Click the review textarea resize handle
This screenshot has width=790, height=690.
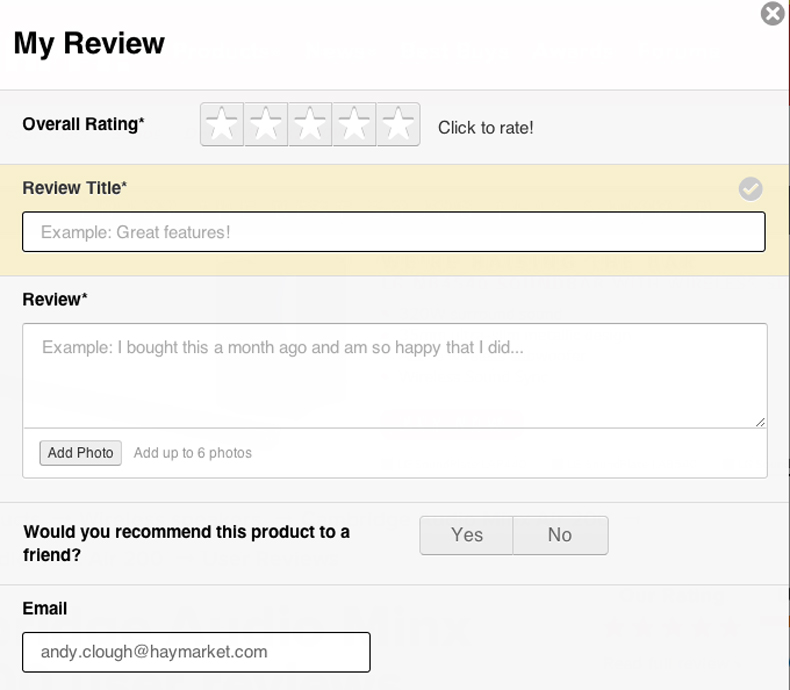point(760,422)
